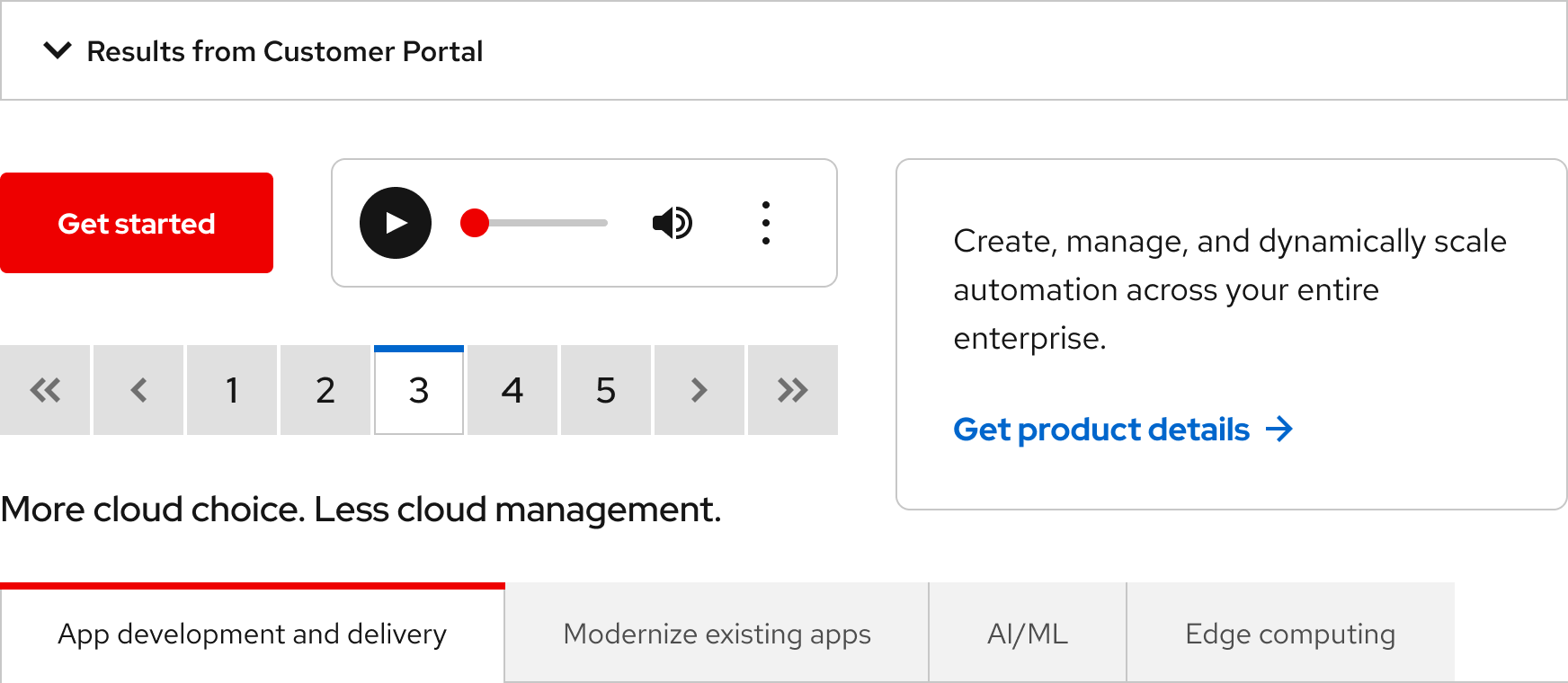Click the audio progress slider handle
This screenshot has height=683, width=1568.
(x=475, y=223)
